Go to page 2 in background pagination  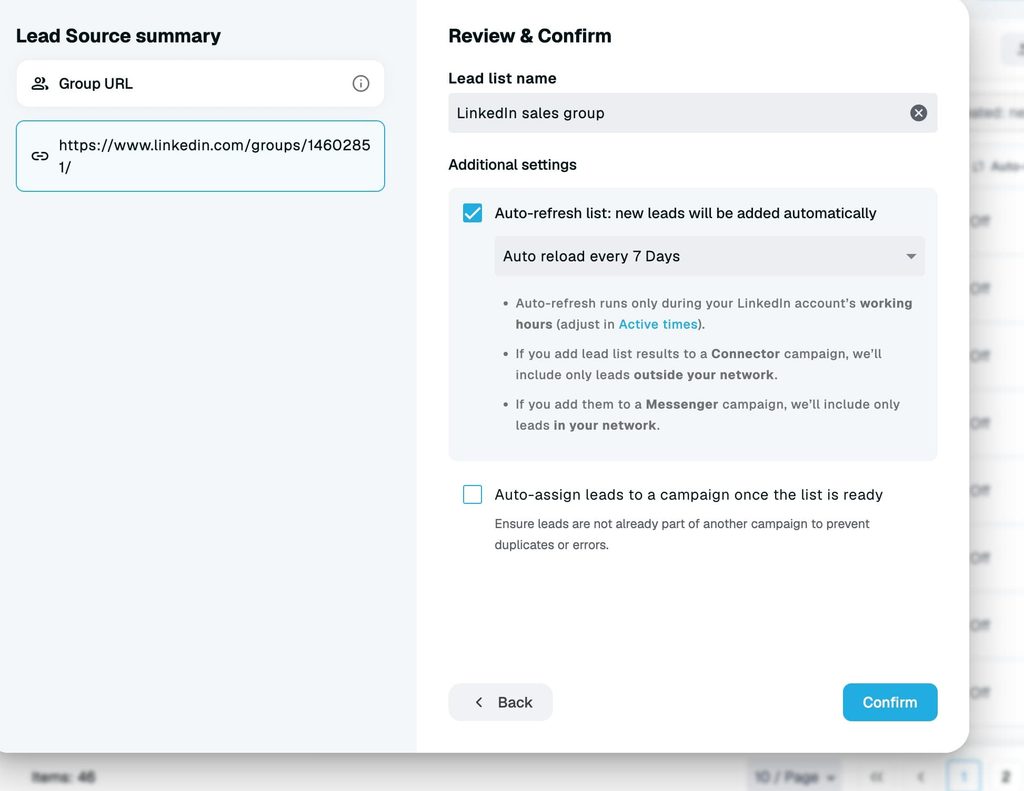1006,777
